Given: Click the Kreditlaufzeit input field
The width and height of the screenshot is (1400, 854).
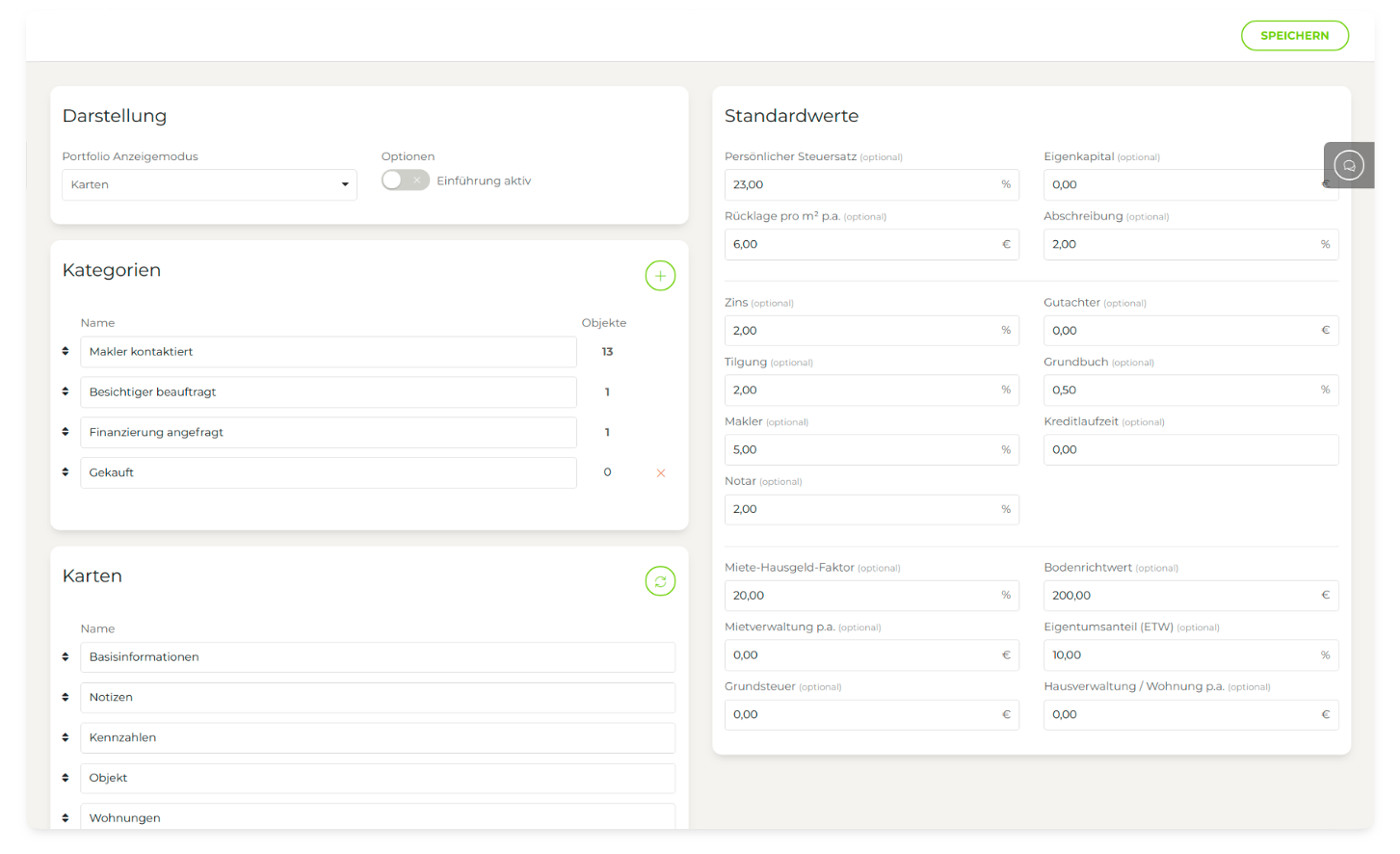Looking at the screenshot, I should [1190, 450].
